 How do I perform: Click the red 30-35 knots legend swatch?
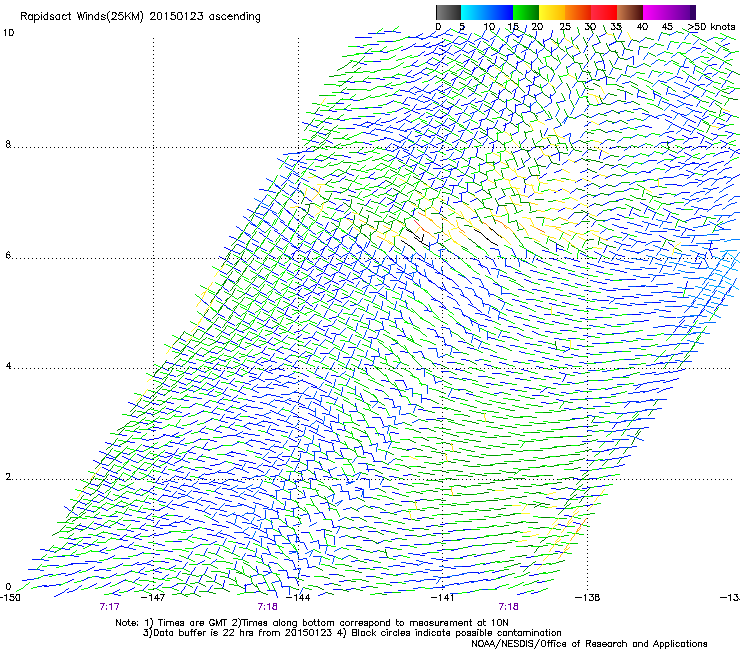click(x=604, y=12)
